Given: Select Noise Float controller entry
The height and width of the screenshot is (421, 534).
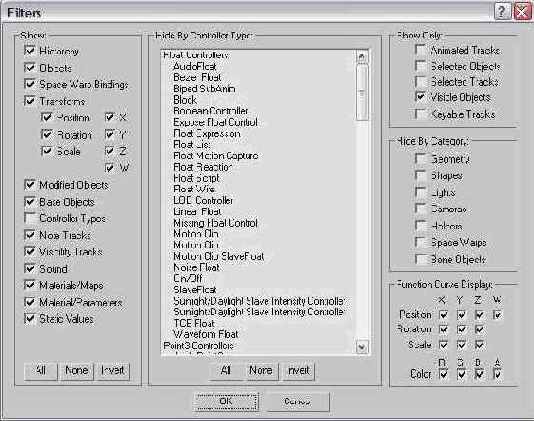Looking at the screenshot, I should pos(197,267).
